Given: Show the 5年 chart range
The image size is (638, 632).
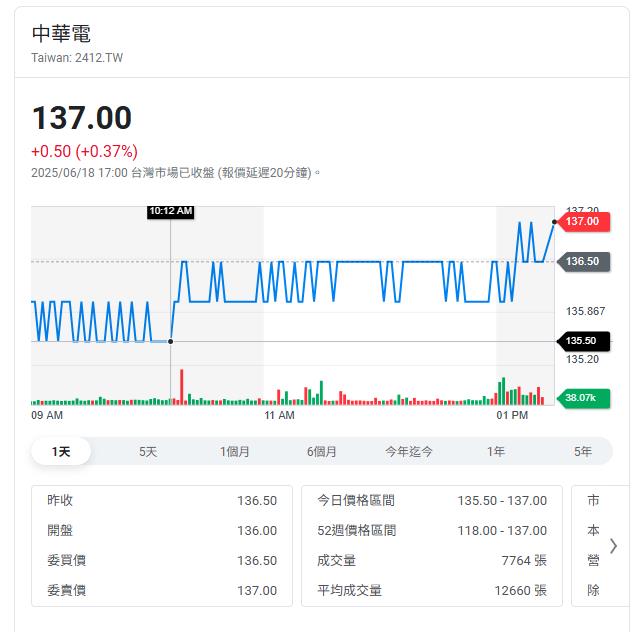Looking at the screenshot, I should pyautogui.click(x=583, y=451).
